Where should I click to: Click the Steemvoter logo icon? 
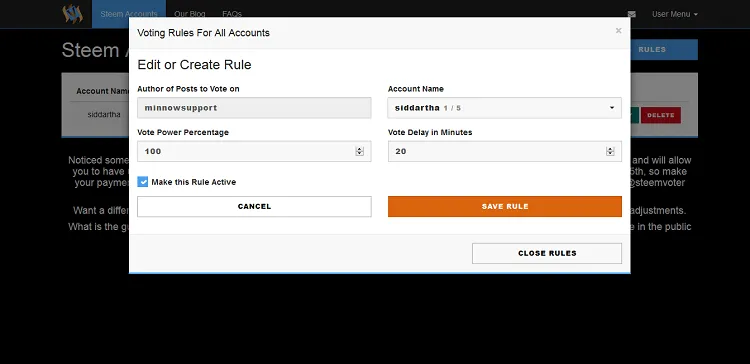tap(73, 13)
